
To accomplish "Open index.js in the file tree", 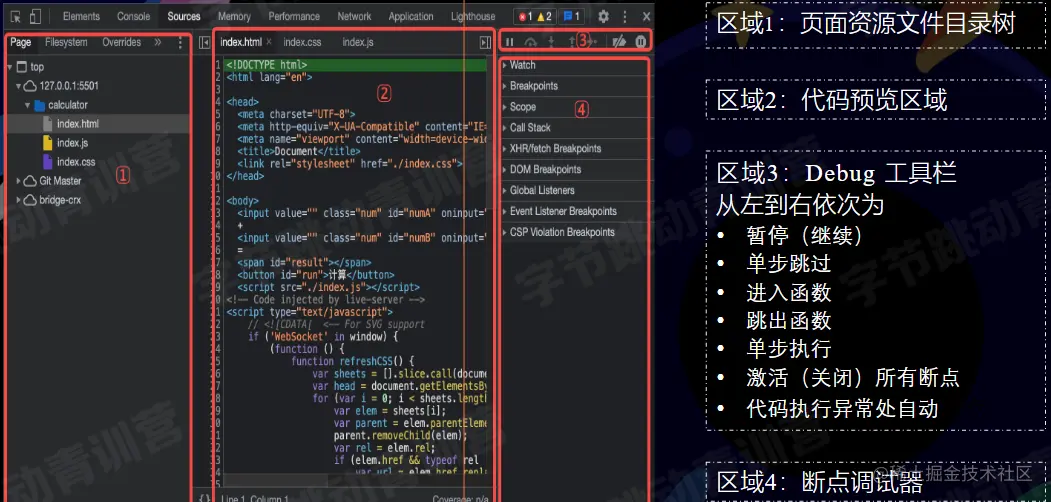I will tap(72, 143).
